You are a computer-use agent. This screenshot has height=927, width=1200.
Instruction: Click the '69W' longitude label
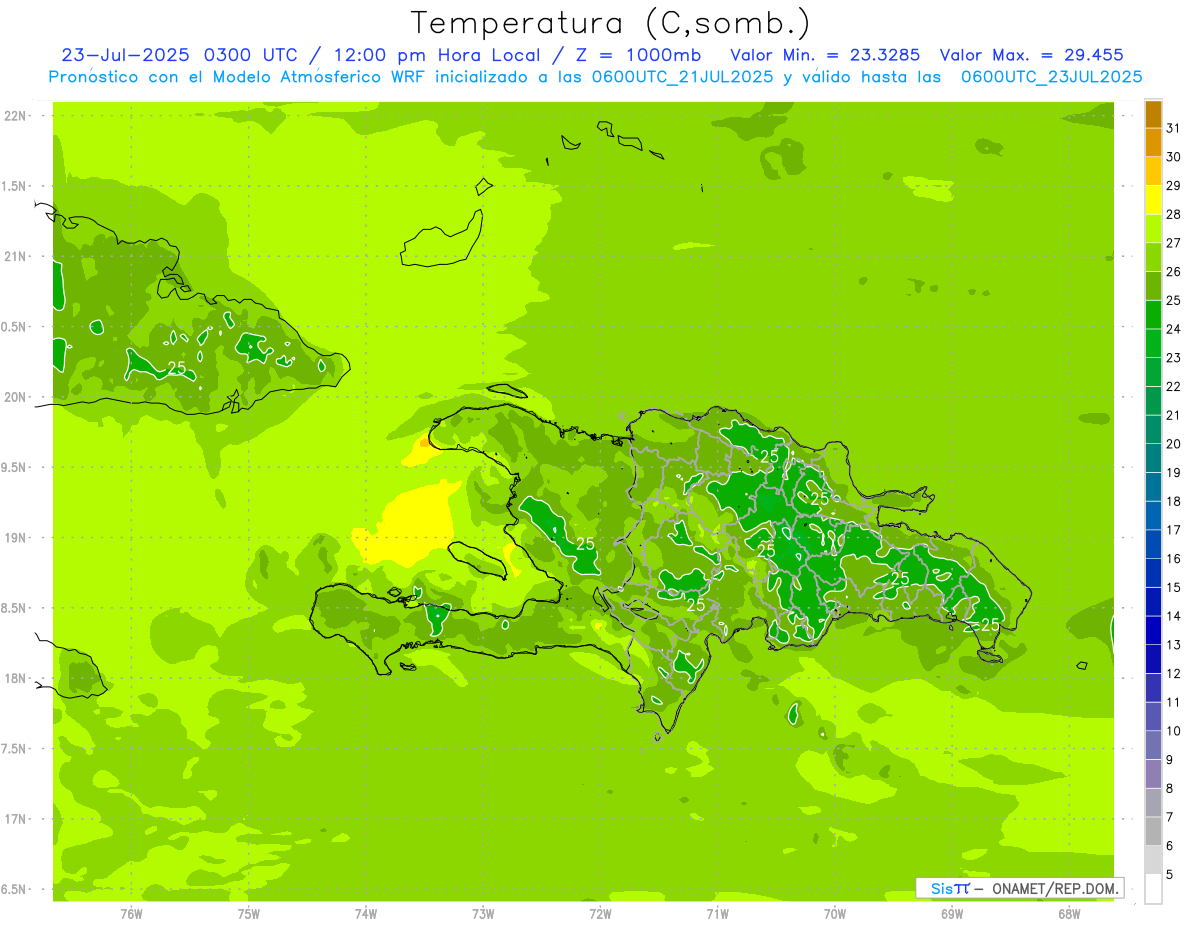952,914
